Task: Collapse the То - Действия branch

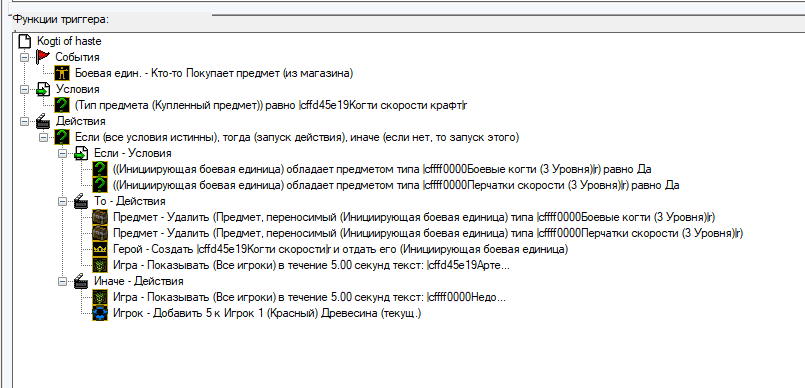Action: 62,201
